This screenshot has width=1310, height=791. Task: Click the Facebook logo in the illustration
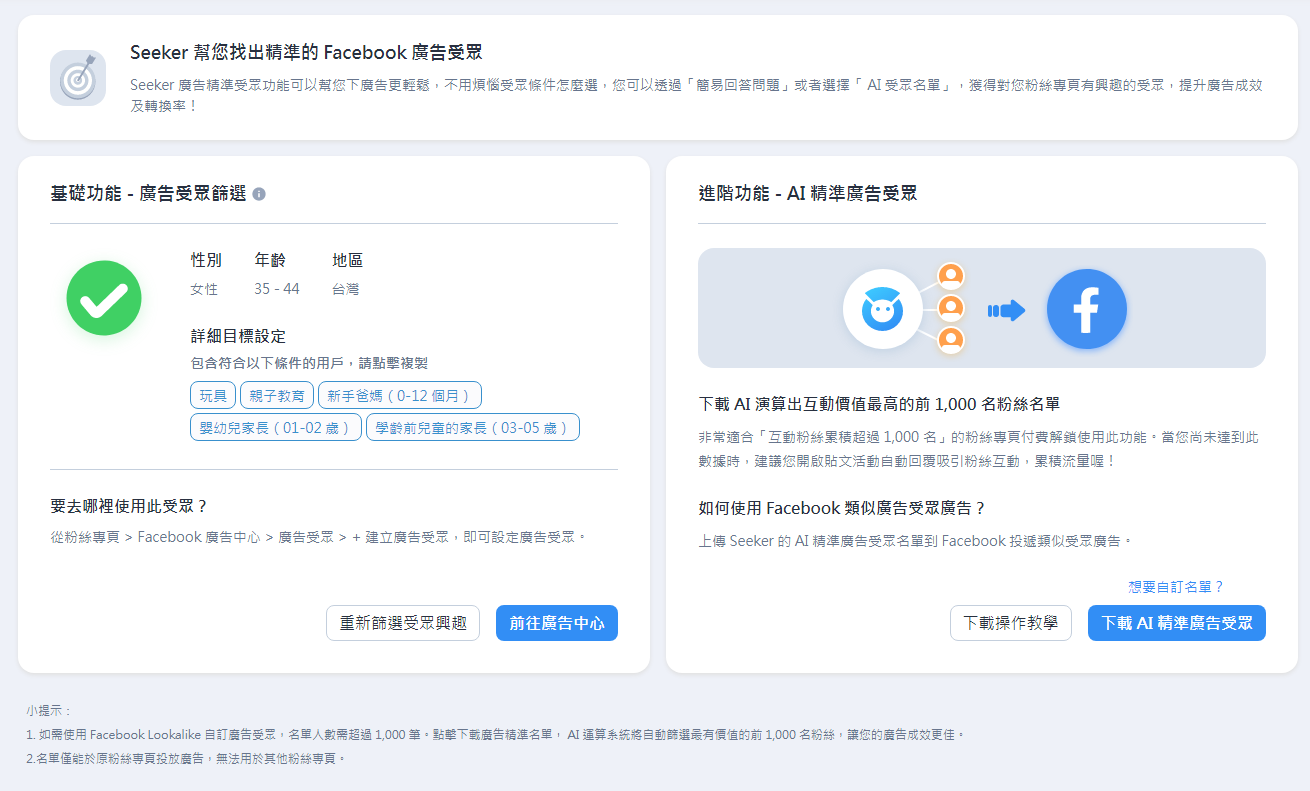point(1086,309)
